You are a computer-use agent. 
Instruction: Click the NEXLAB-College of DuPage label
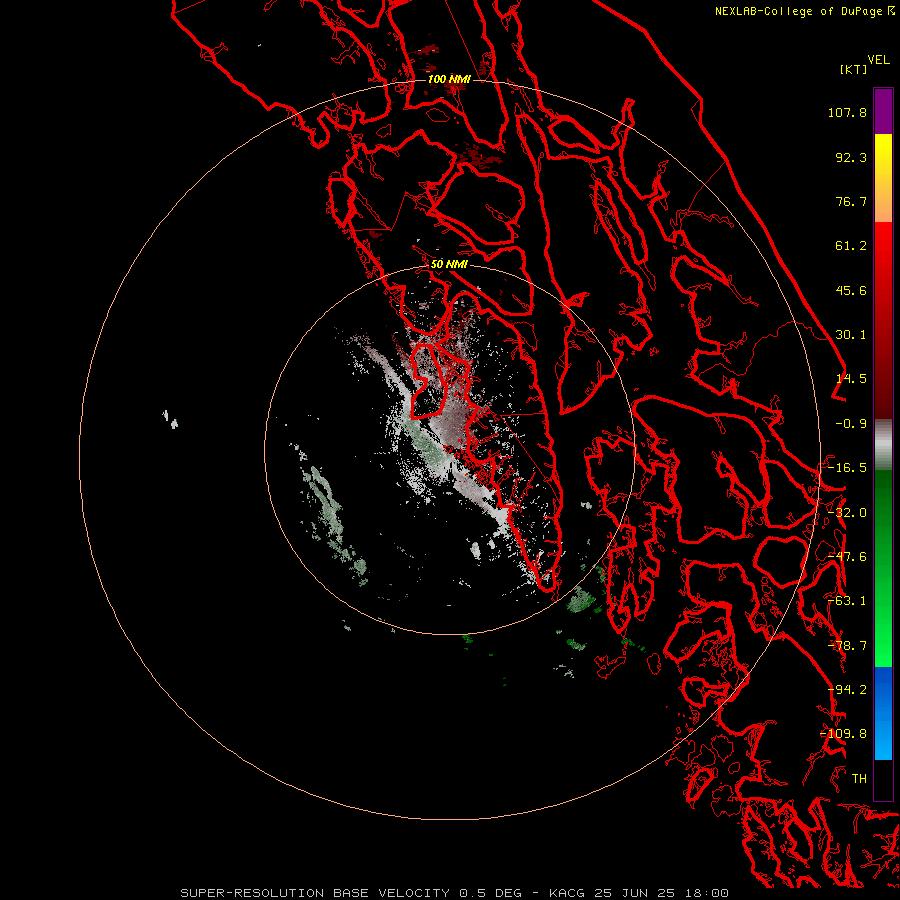pyautogui.click(x=799, y=11)
